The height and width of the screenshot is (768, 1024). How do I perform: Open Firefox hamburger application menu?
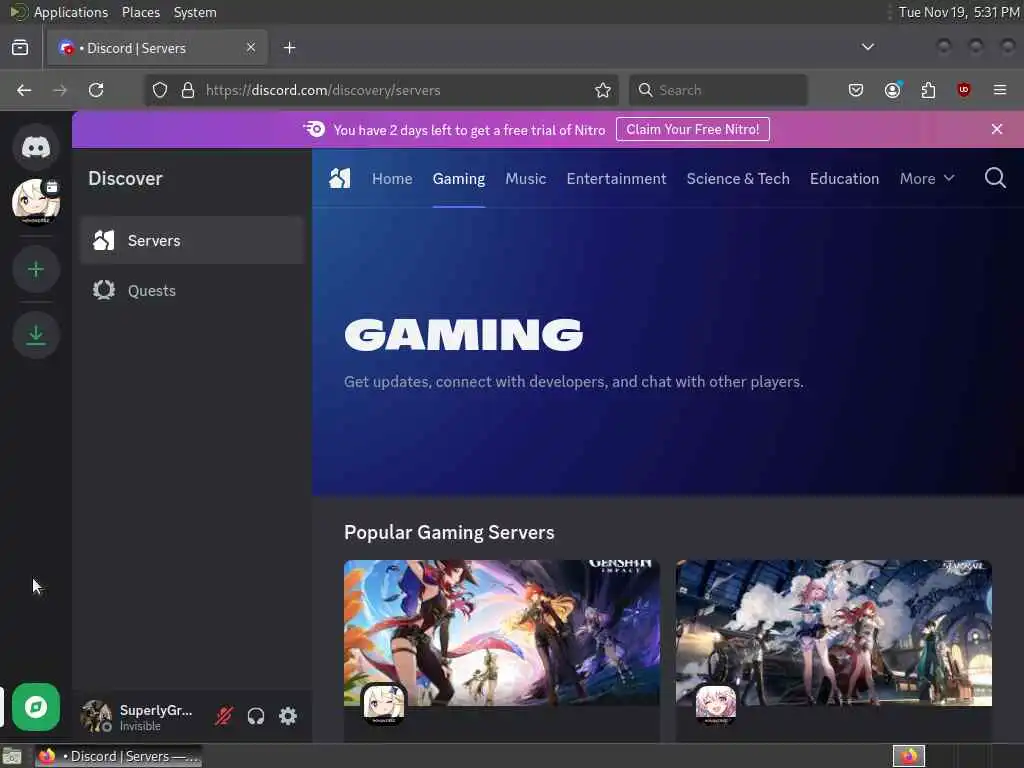[x=999, y=90]
